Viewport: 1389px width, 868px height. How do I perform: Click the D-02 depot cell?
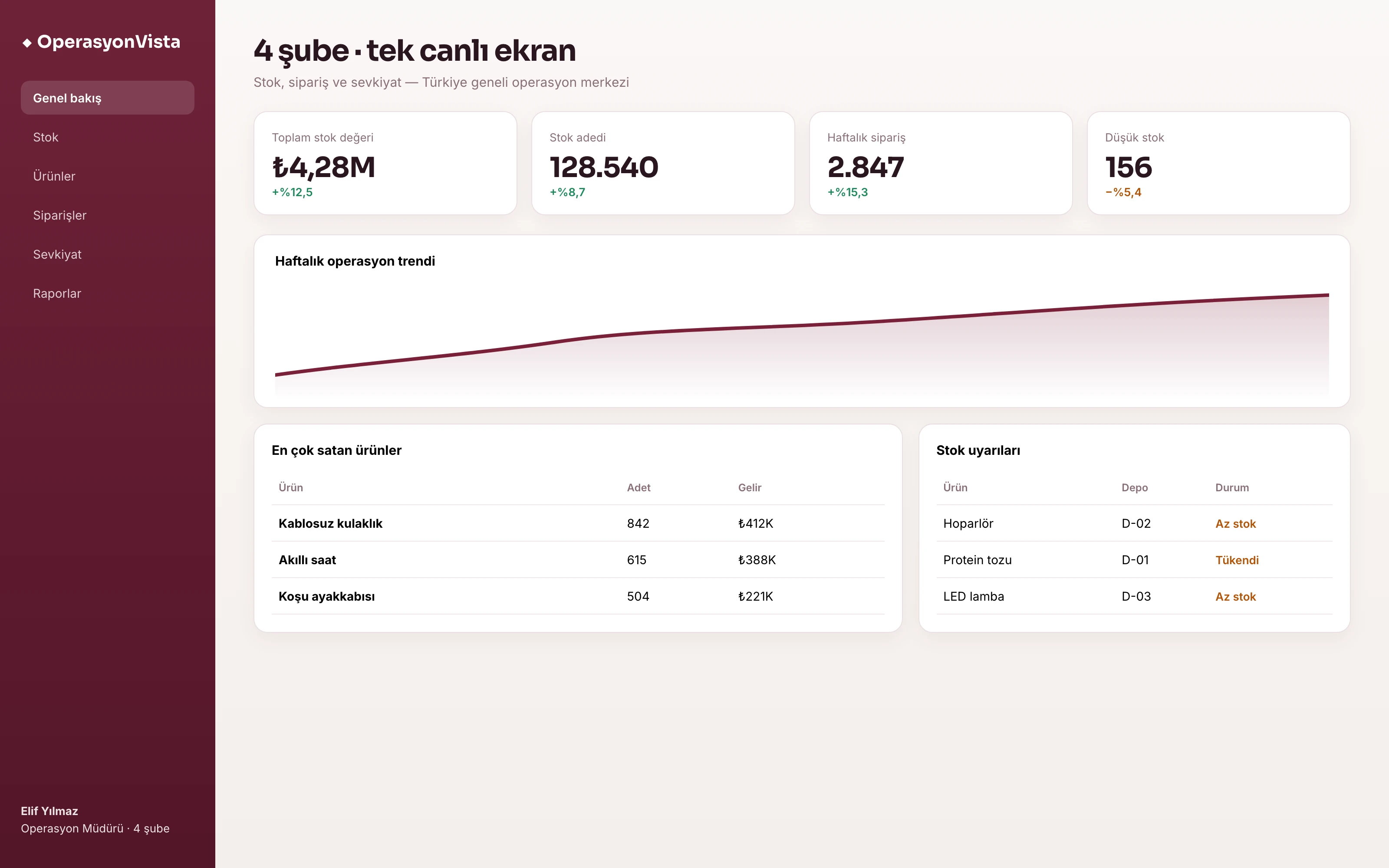pos(1136,523)
